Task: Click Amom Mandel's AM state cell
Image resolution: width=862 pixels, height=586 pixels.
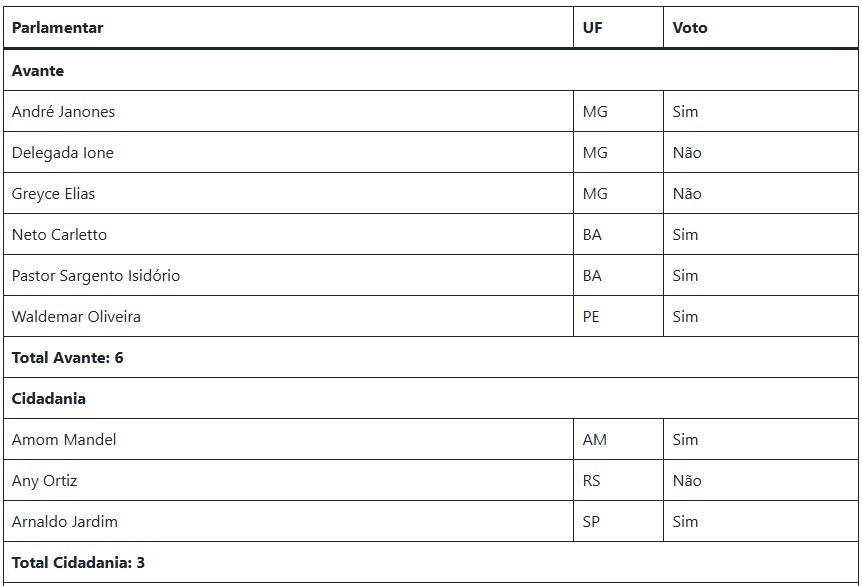Action: click(x=618, y=439)
